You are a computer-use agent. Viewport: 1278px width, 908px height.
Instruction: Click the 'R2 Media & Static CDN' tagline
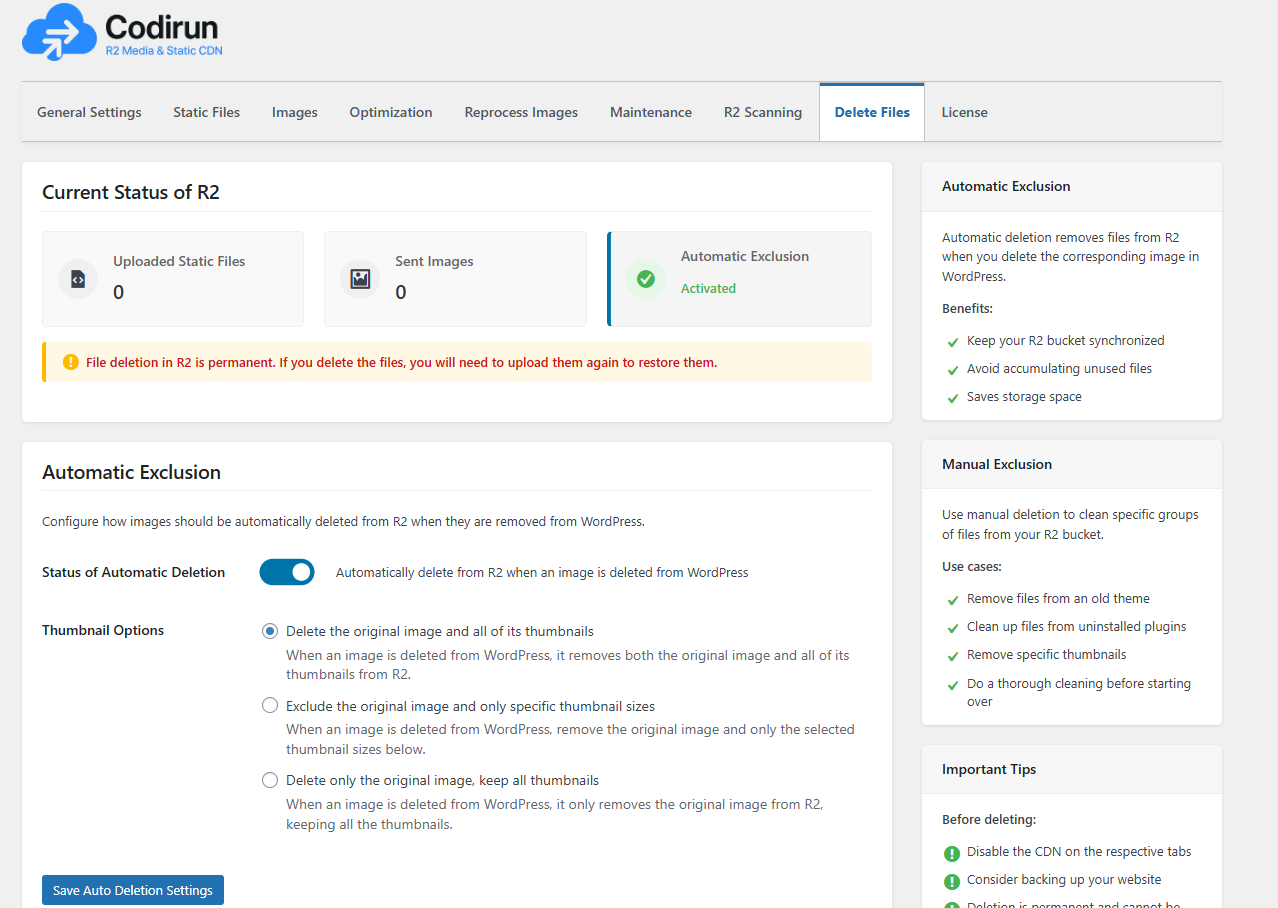(164, 50)
